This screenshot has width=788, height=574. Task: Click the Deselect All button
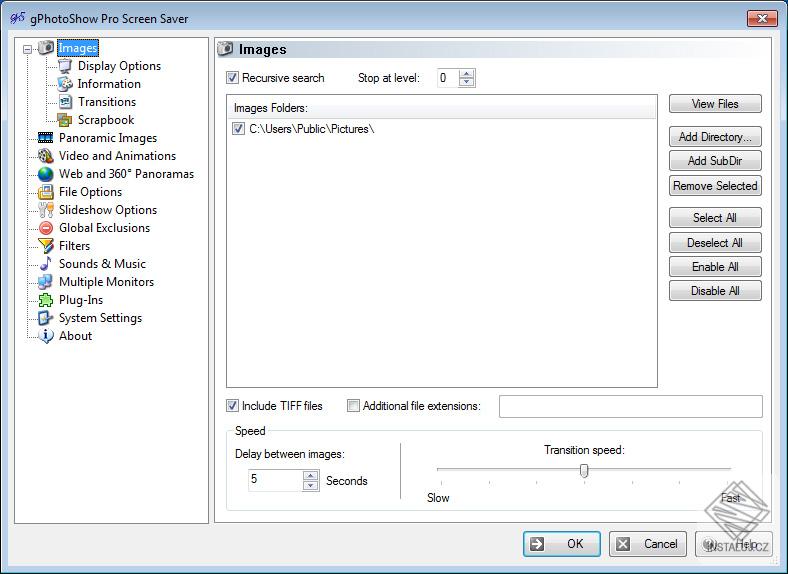[715, 243]
